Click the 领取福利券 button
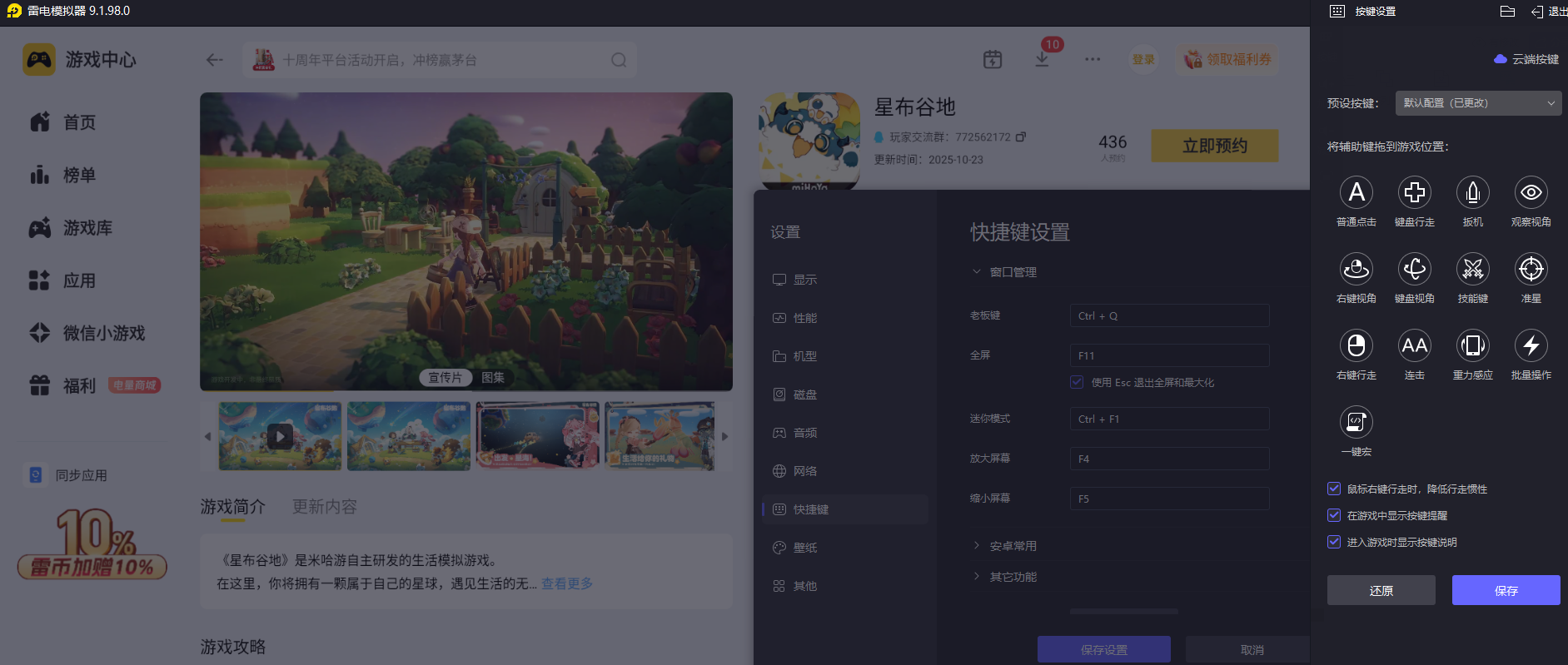The image size is (1568, 665). pyautogui.click(x=1227, y=59)
